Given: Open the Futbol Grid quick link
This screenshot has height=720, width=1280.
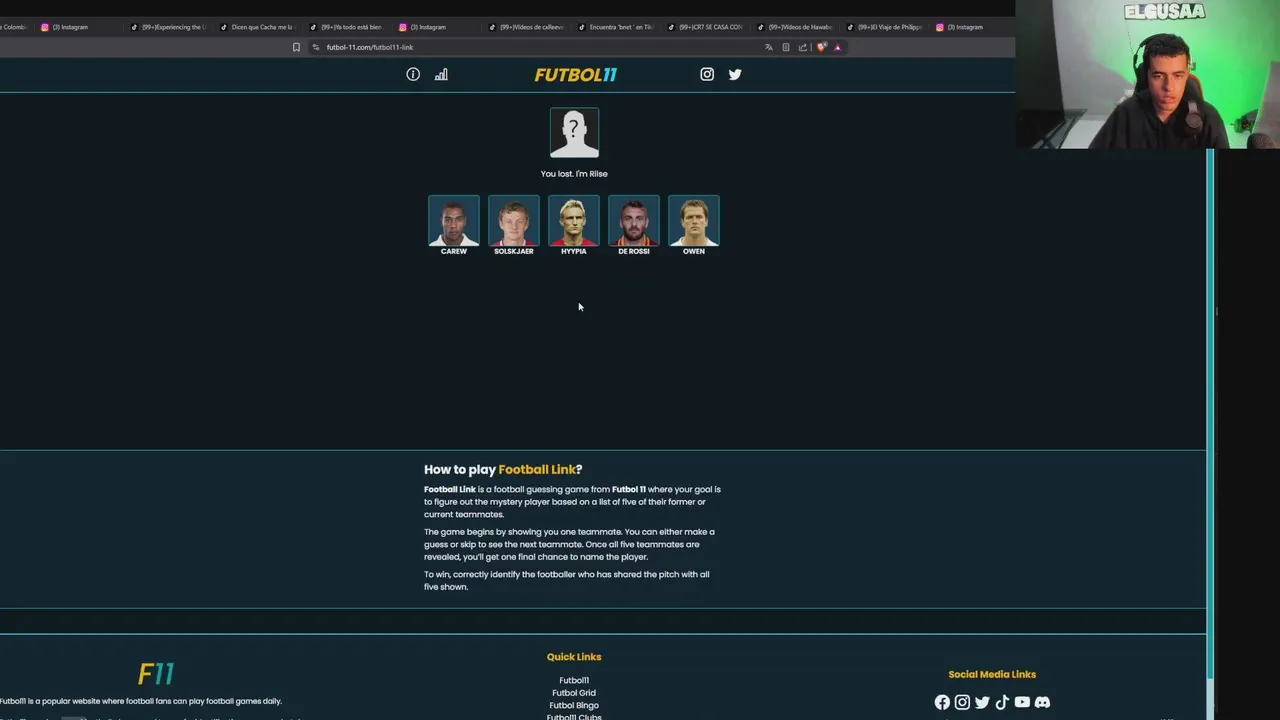Looking at the screenshot, I should click(574, 693).
